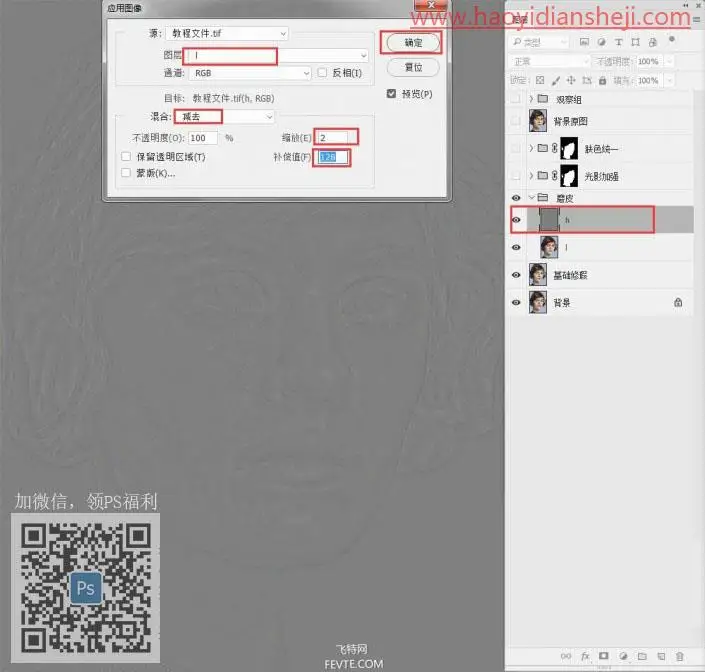Filter layers by pixel layer icon

(584, 42)
